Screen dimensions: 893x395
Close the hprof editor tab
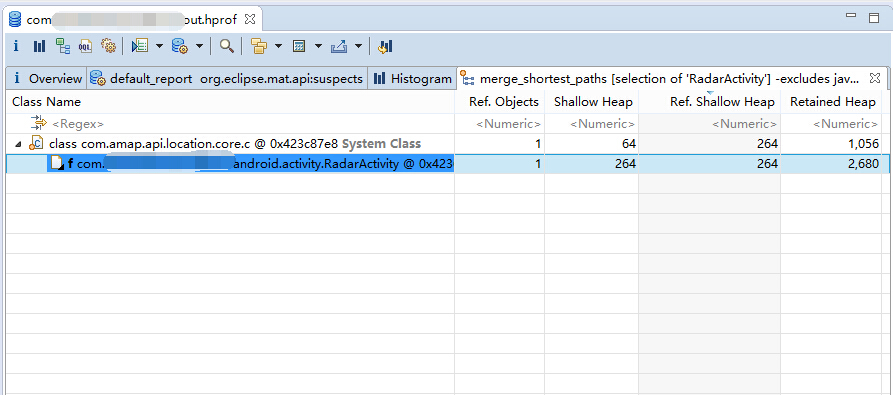click(x=250, y=19)
